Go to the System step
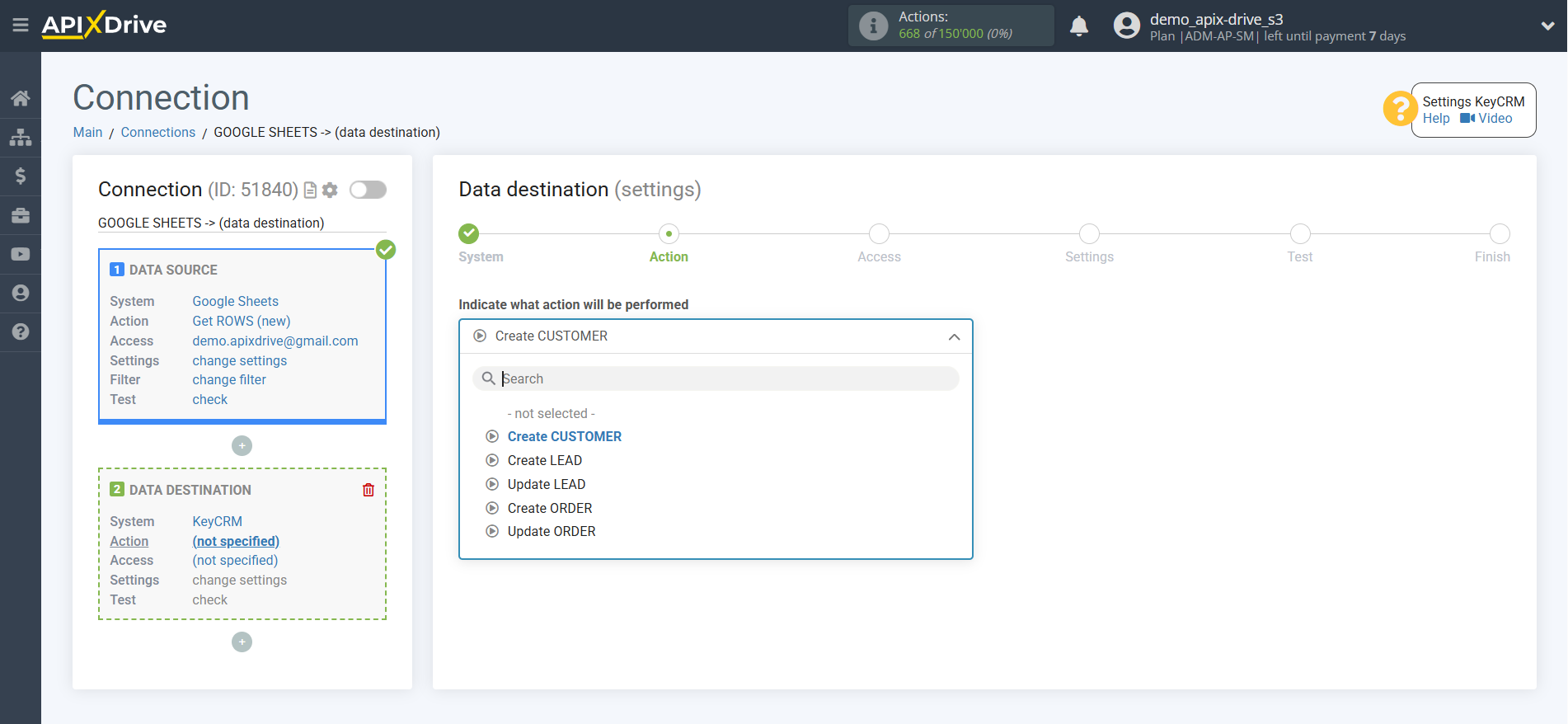The image size is (1568, 724). click(469, 234)
